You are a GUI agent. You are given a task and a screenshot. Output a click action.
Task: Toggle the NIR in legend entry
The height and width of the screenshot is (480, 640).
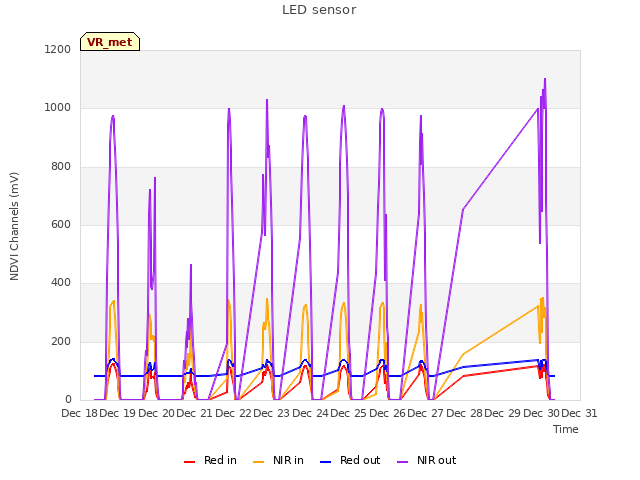coord(278,460)
